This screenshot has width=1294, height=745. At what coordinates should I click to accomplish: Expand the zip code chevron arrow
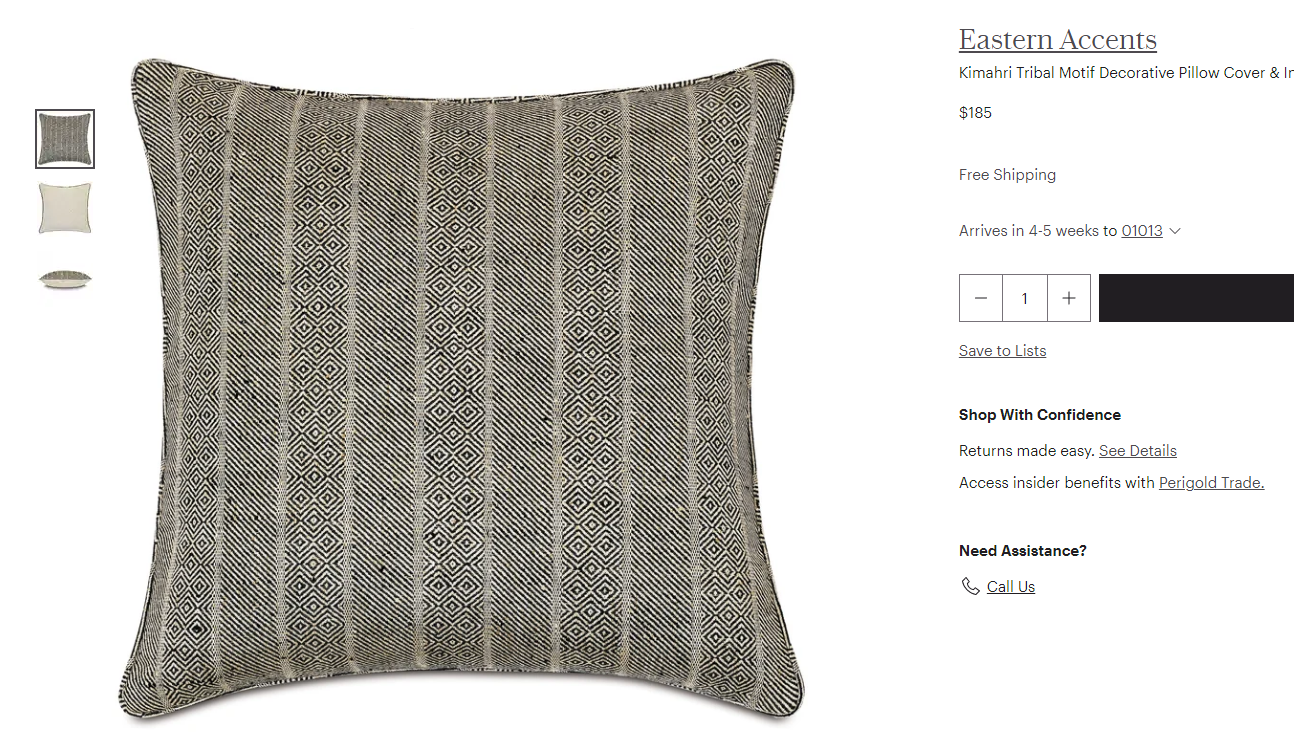coord(1175,231)
